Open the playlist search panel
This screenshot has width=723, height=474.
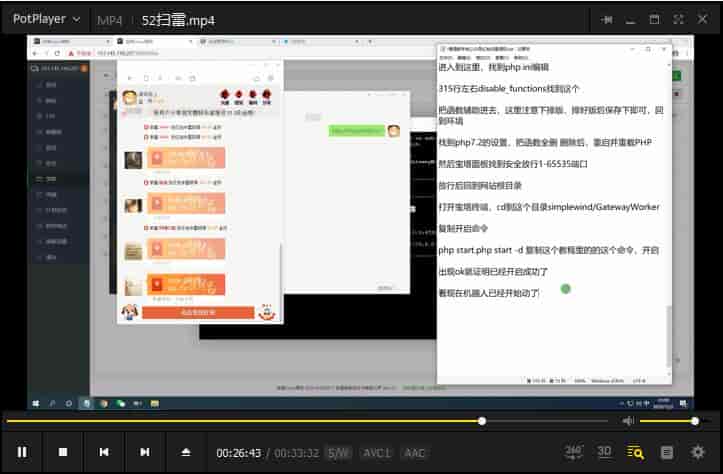tap(635, 452)
